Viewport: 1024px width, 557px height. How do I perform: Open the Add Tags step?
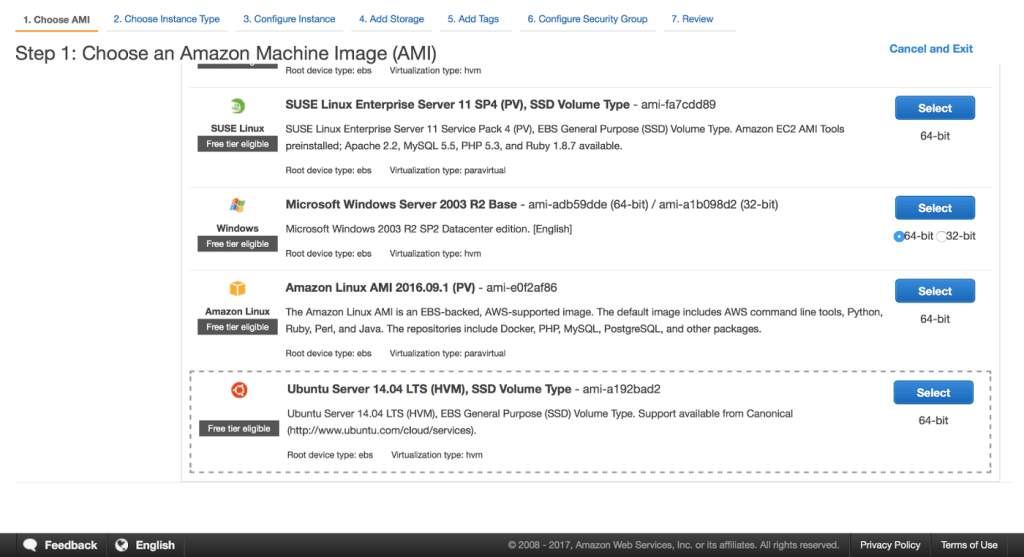click(473, 19)
